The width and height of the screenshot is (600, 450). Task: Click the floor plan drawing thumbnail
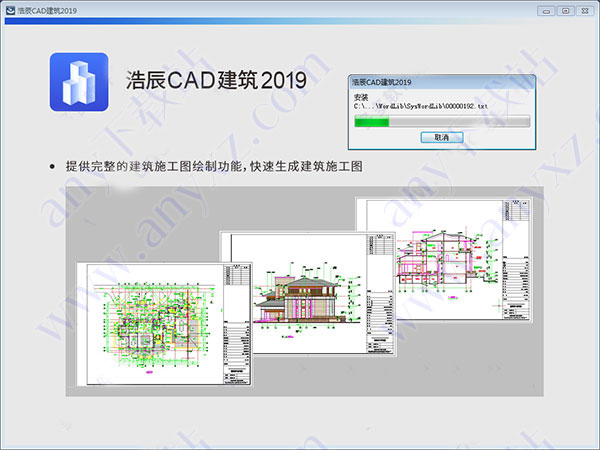click(164, 324)
